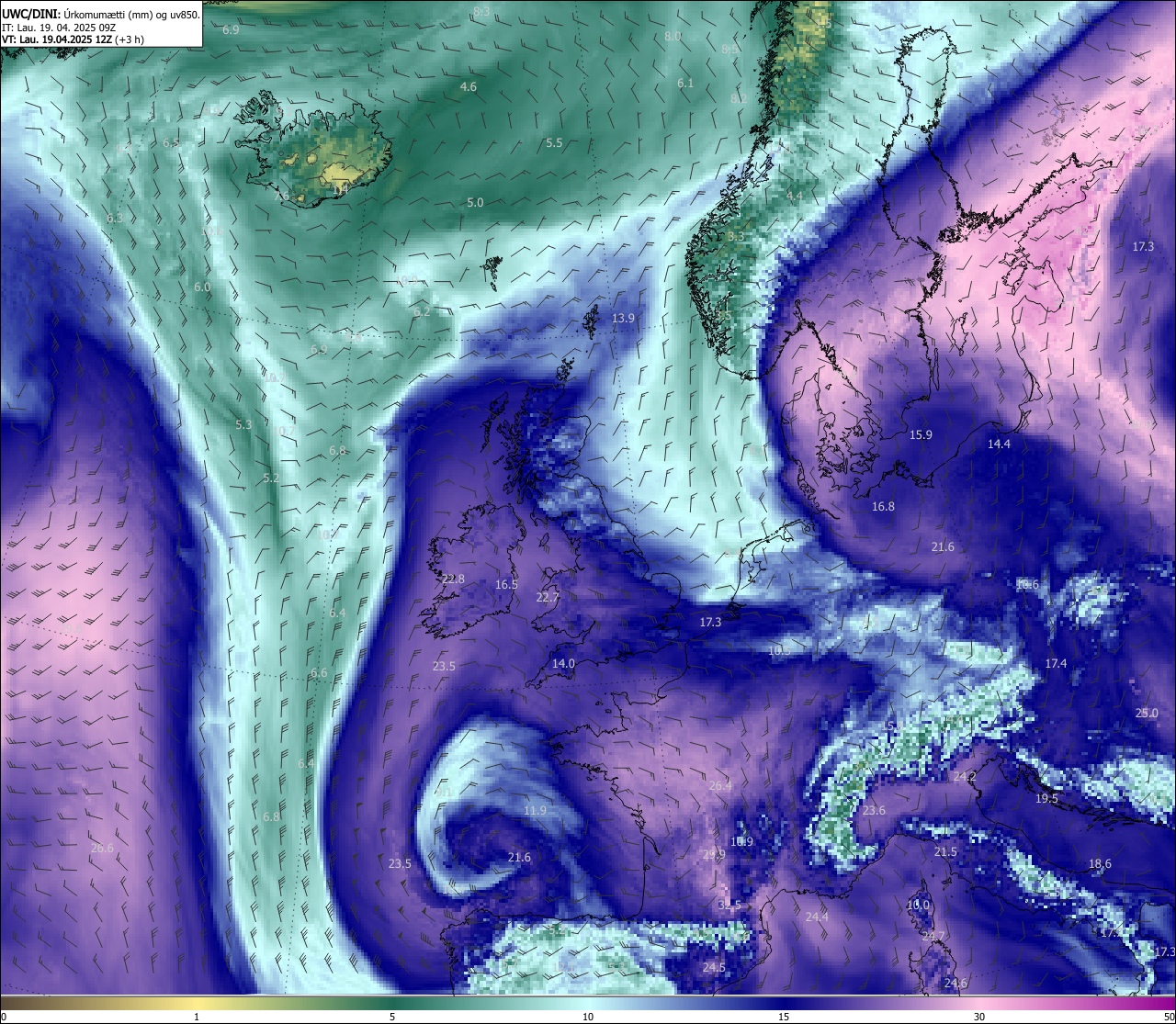Click the 30 tick on the color scale
Viewport: 1176px width, 1024px height.
tap(979, 1017)
